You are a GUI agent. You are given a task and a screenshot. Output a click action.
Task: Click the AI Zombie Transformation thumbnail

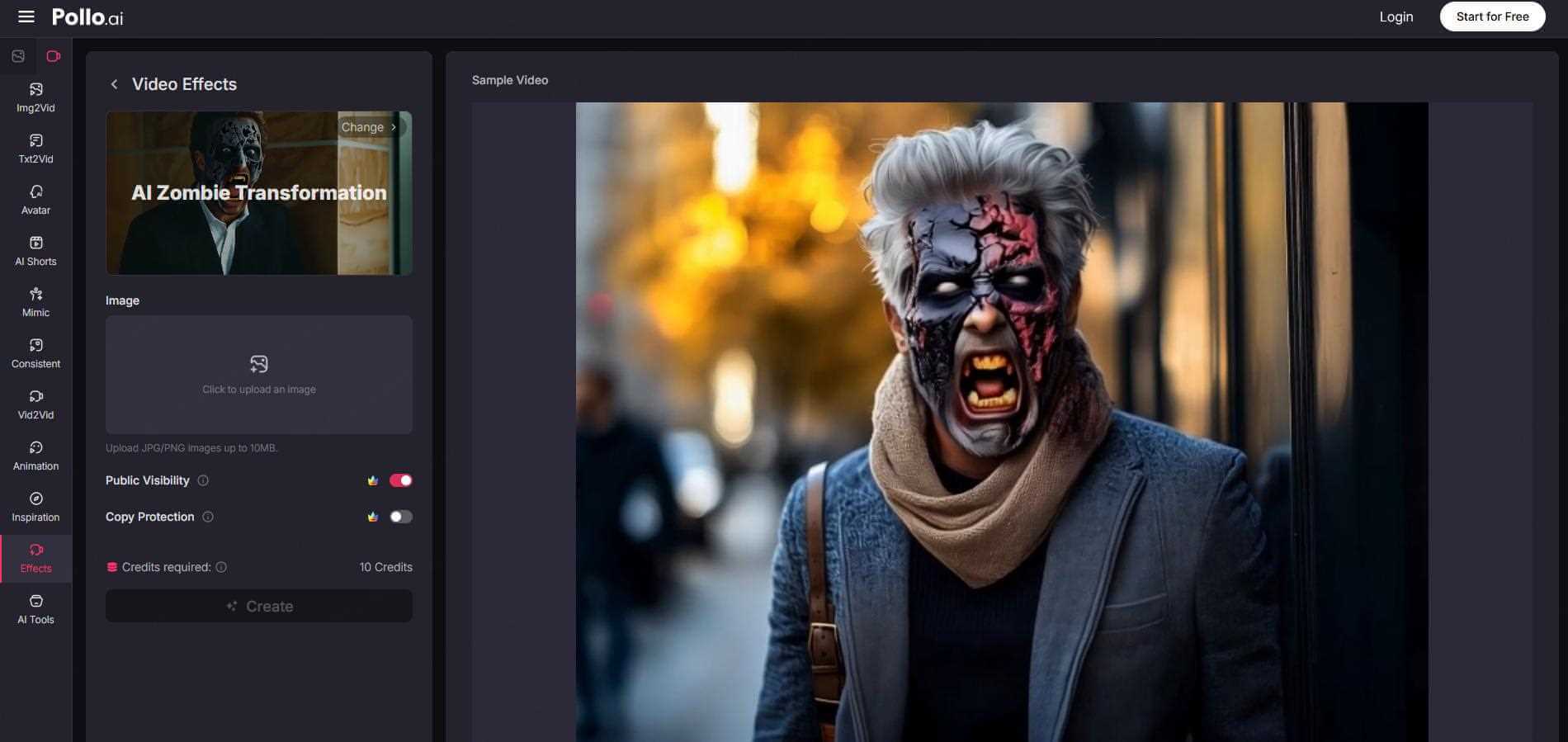click(258, 193)
